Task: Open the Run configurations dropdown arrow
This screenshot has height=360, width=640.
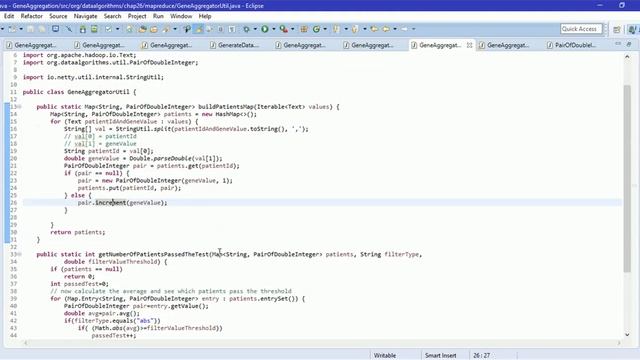Action: pos(274,29)
